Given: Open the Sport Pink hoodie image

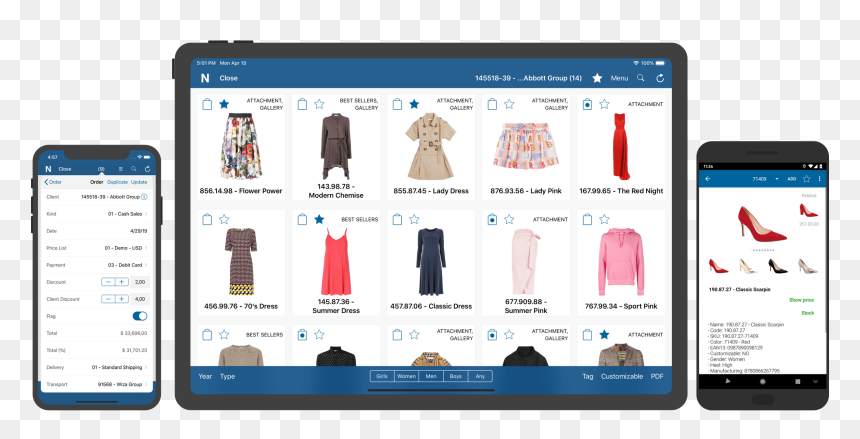Looking at the screenshot, I should (x=621, y=262).
